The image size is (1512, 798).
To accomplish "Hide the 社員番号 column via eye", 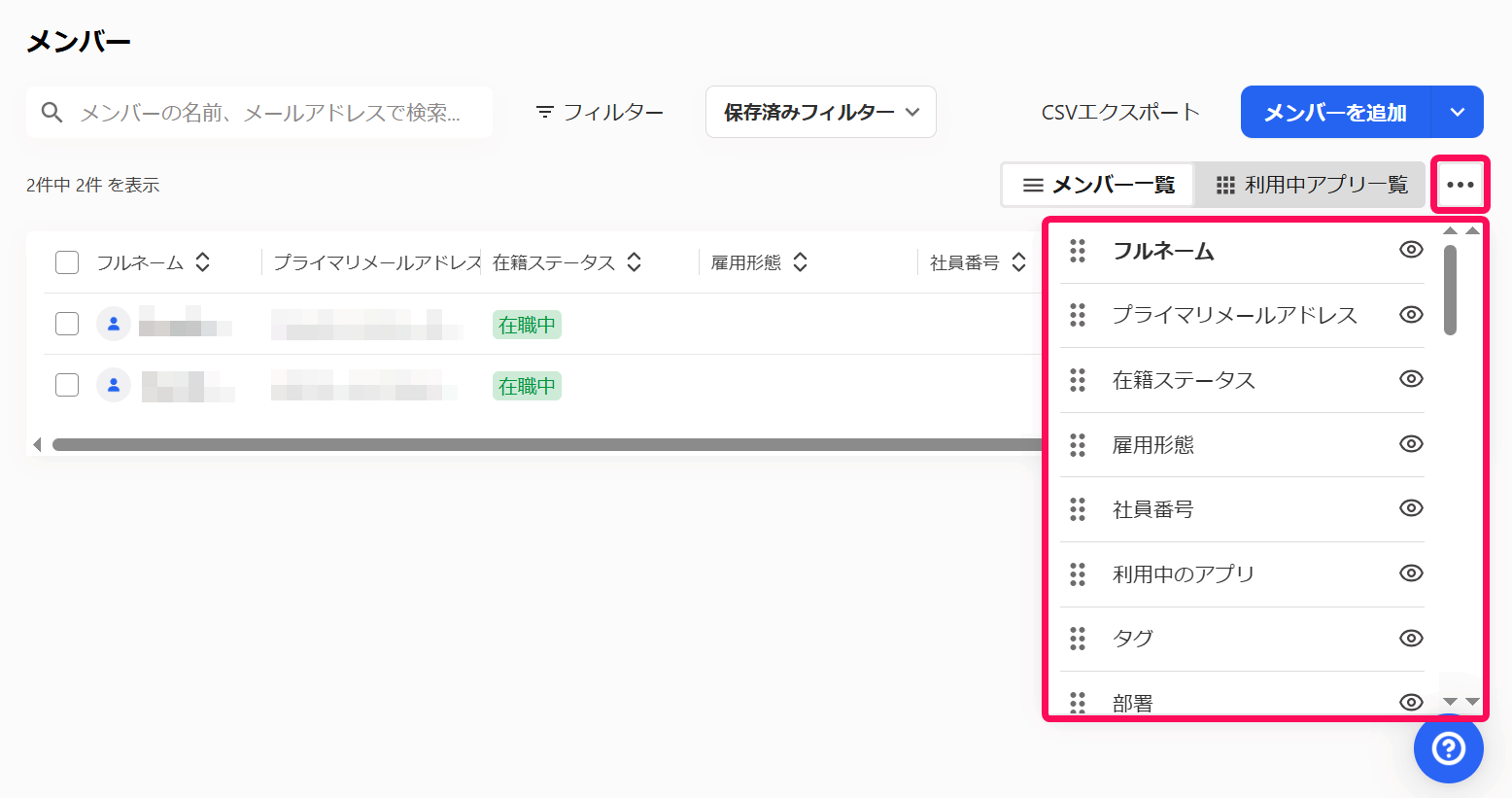I will [x=1411, y=508].
